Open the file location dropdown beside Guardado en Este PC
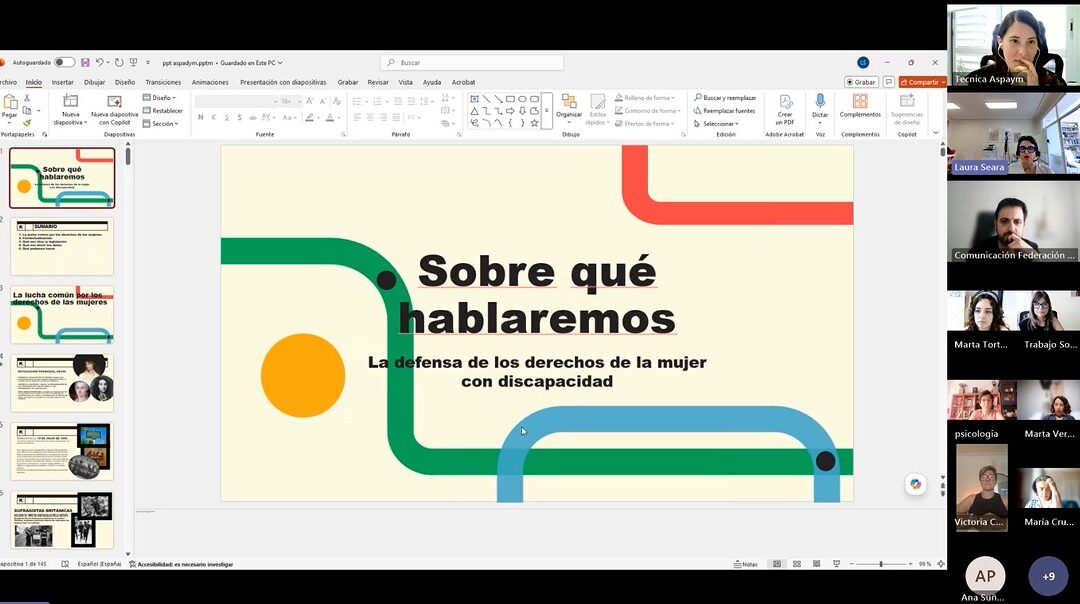This screenshot has width=1080, height=604. [280, 63]
